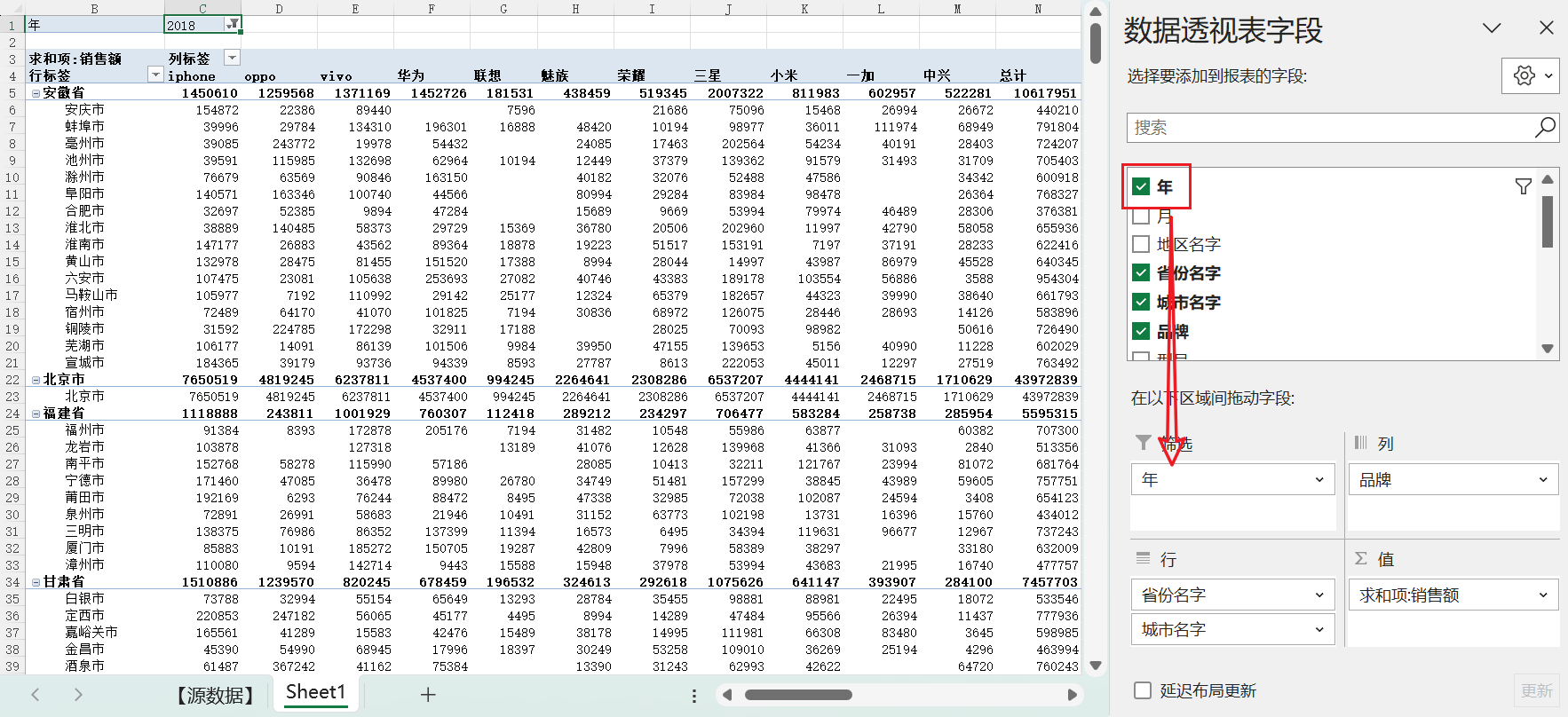Screen dimensions: 1568x717
Task: Open the row labels filter dropdown
Action: pyautogui.click(x=155, y=75)
